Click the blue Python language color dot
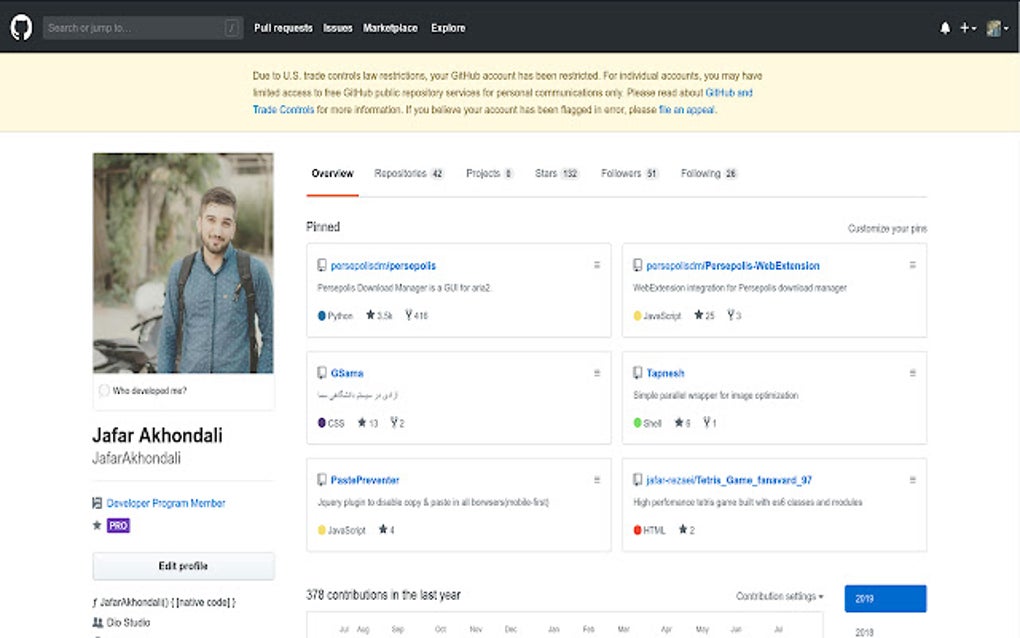 pos(322,315)
